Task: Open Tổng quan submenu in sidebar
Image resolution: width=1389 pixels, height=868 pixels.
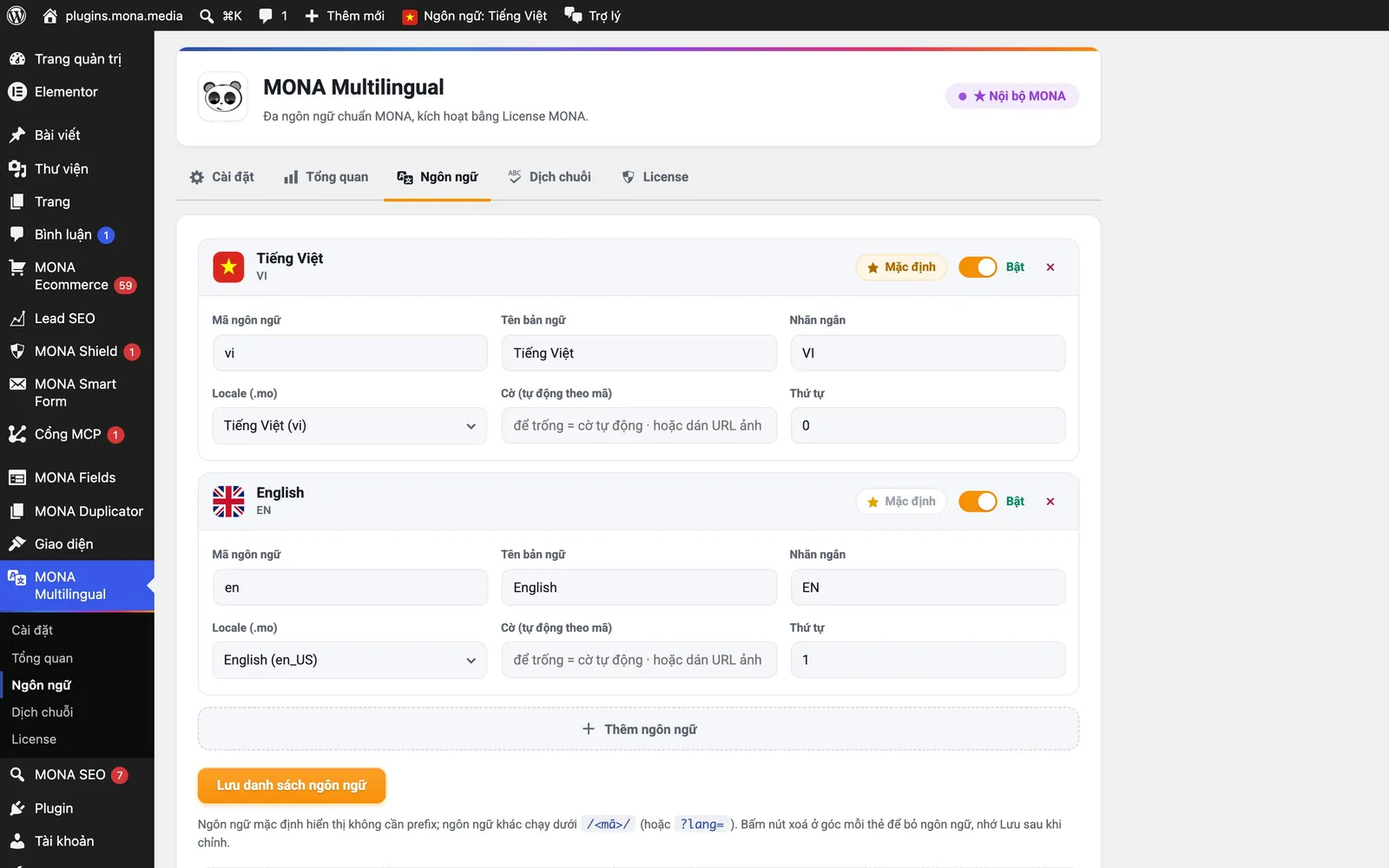Action: (43, 658)
